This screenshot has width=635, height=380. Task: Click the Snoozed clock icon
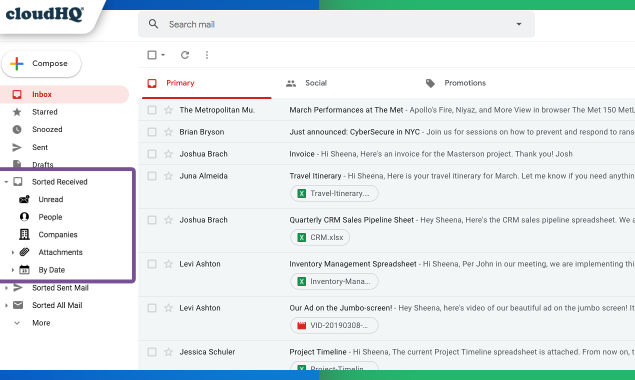pyautogui.click(x=17, y=130)
